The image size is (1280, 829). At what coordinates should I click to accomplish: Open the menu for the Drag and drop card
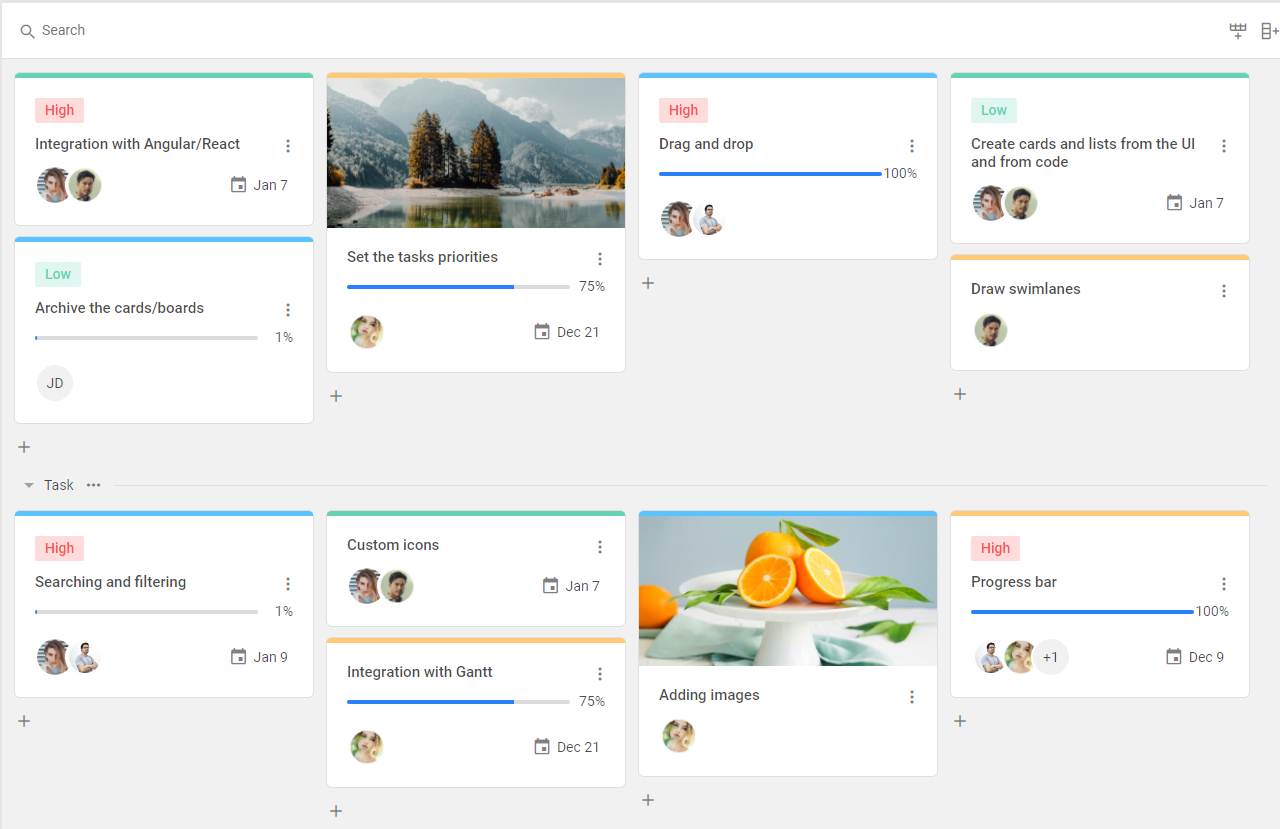[912, 146]
